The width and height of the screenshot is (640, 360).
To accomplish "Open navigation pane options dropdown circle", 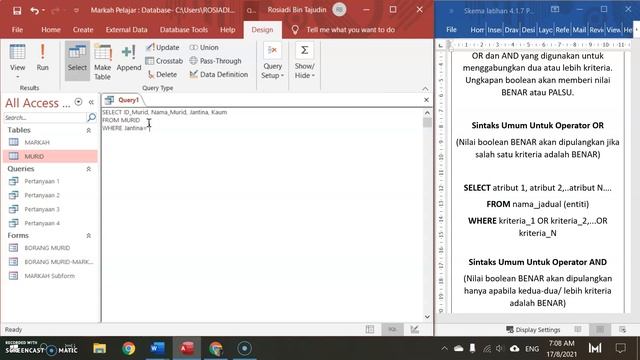I will (x=78, y=102).
